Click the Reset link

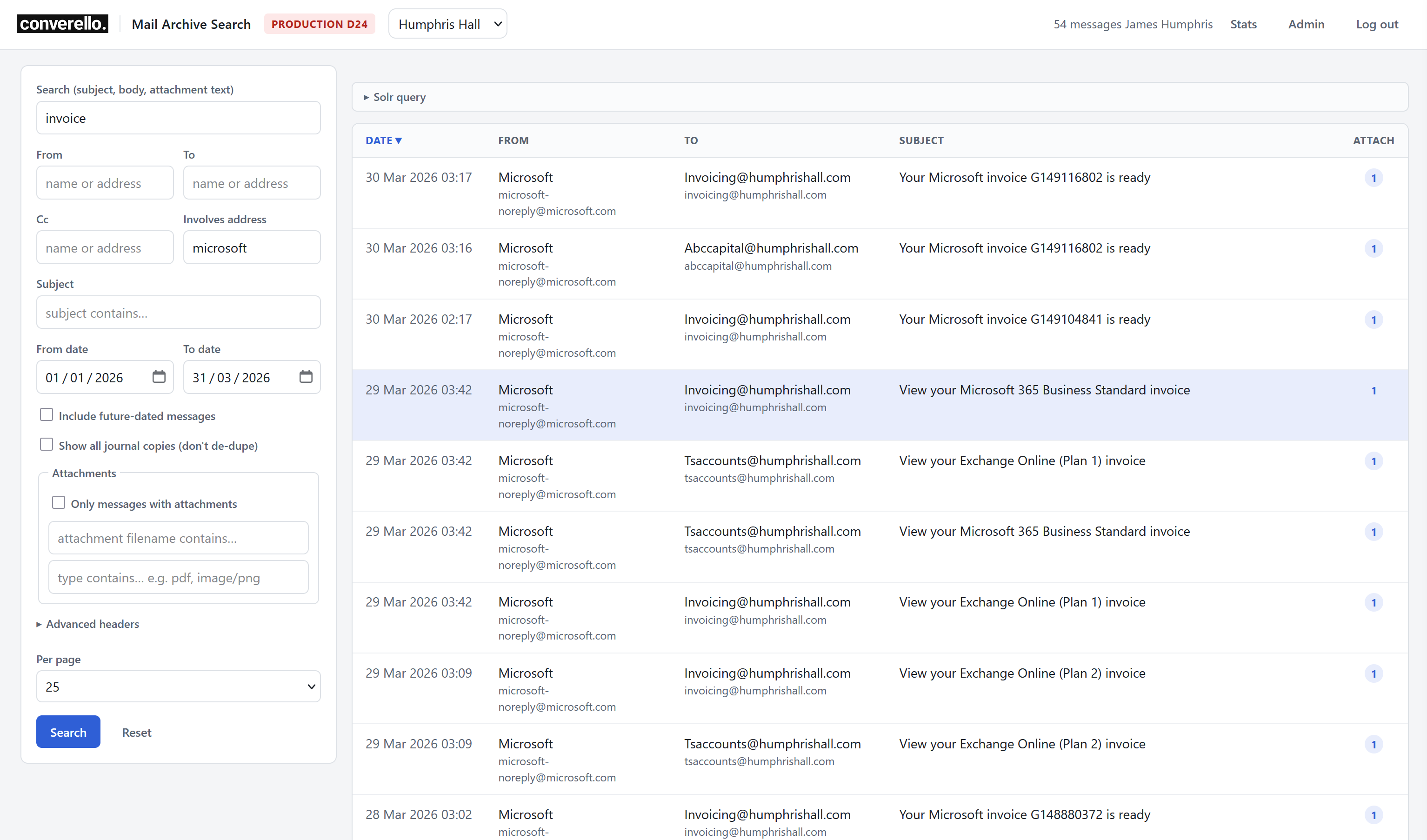pos(136,733)
